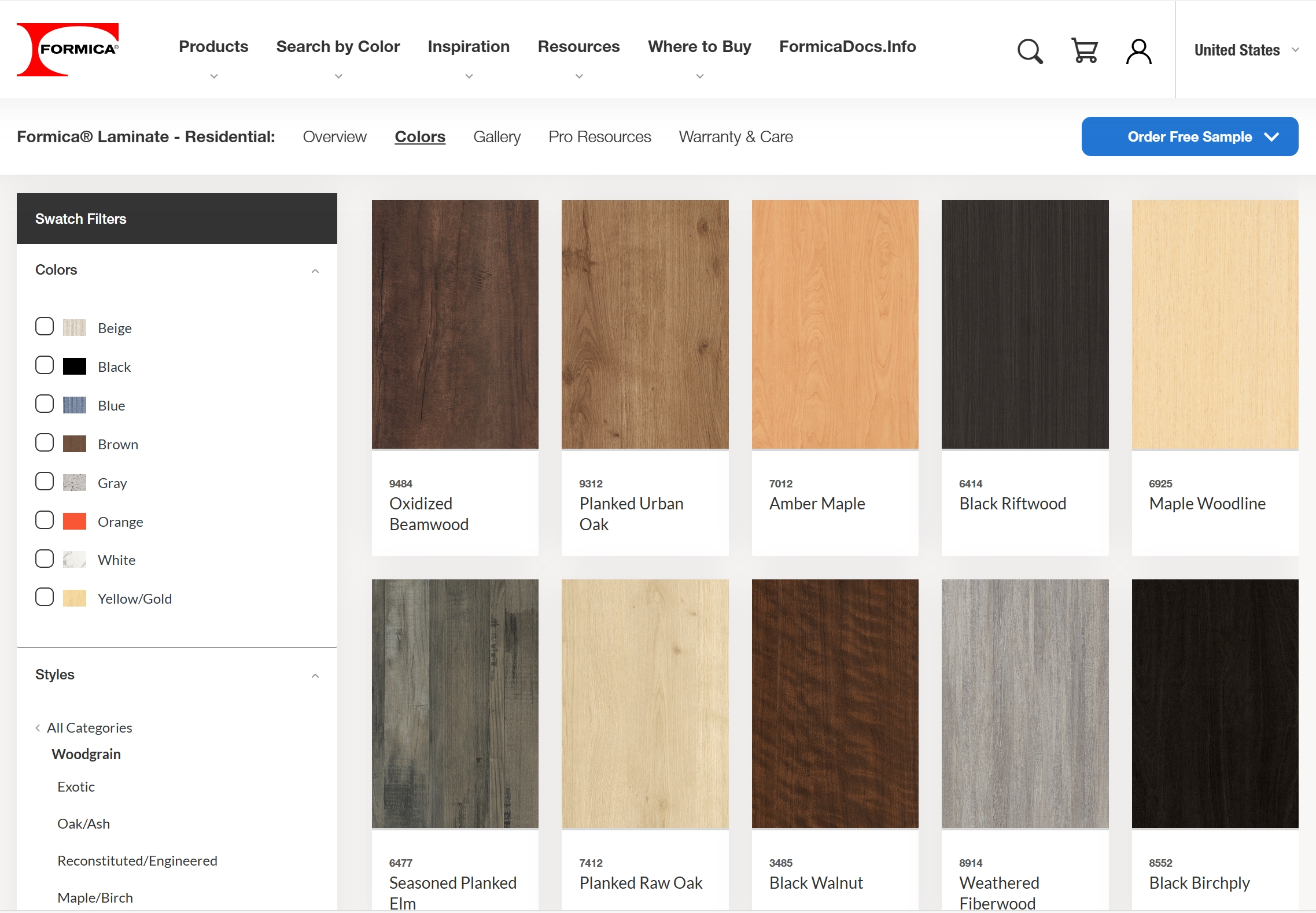This screenshot has width=1316, height=913.
Task: Click the Amber Maple product name
Action: tap(817, 504)
